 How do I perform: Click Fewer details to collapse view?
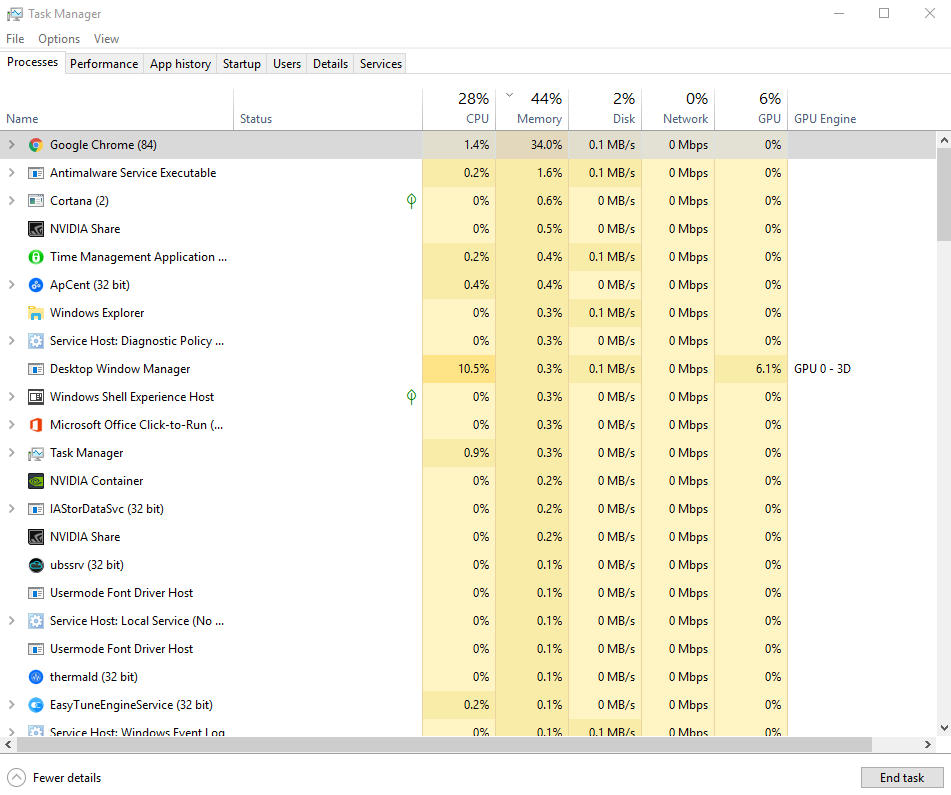pyautogui.click(x=54, y=777)
